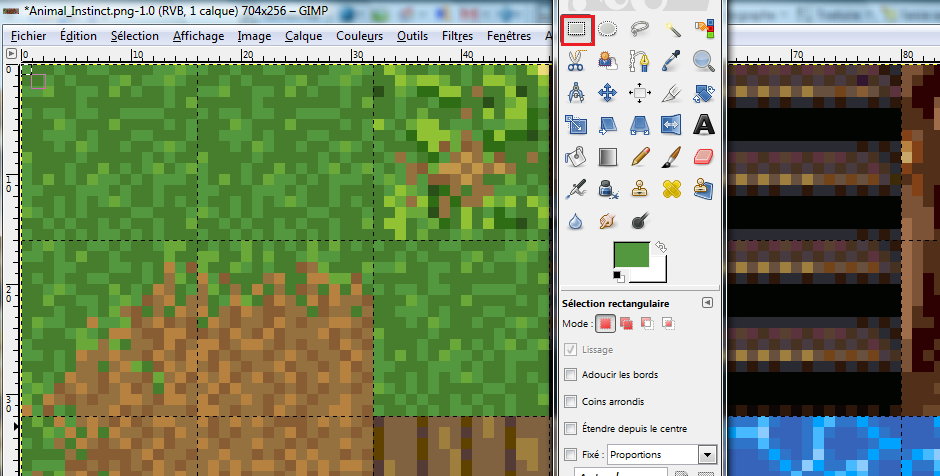This screenshot has width=940, height=476.
Task: Activate the Fuzzy Select magic wand
Action: tap(672, 30)
